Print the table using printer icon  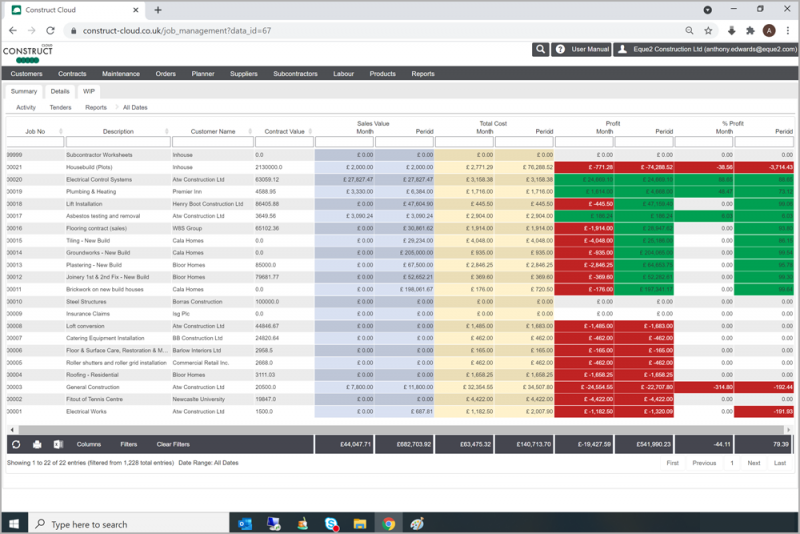pos(37,444)
